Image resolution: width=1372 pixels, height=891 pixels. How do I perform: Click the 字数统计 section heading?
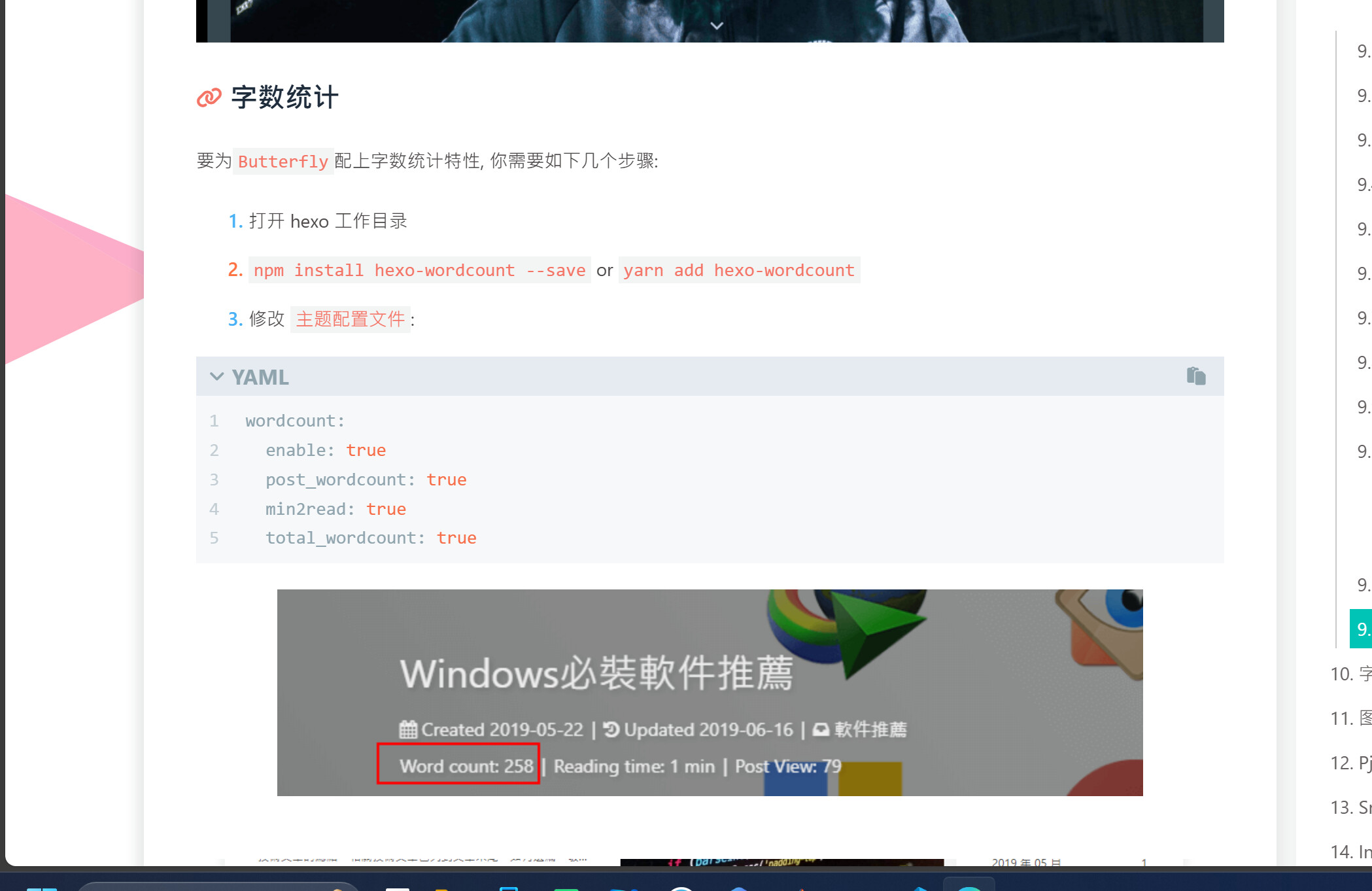[x=284, y=97]
